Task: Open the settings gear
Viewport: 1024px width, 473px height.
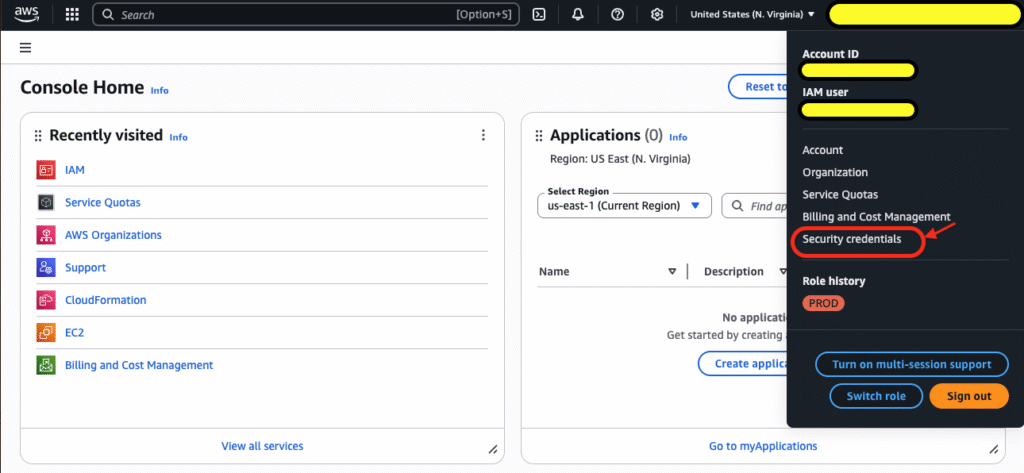Action: pyautogui.click(x=657, y=14)
